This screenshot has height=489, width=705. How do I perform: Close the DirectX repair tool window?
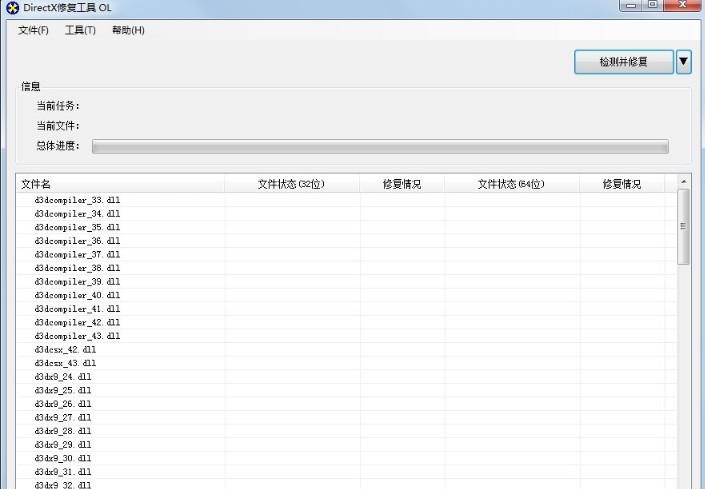pyautogui.click(x=682, y=5)
